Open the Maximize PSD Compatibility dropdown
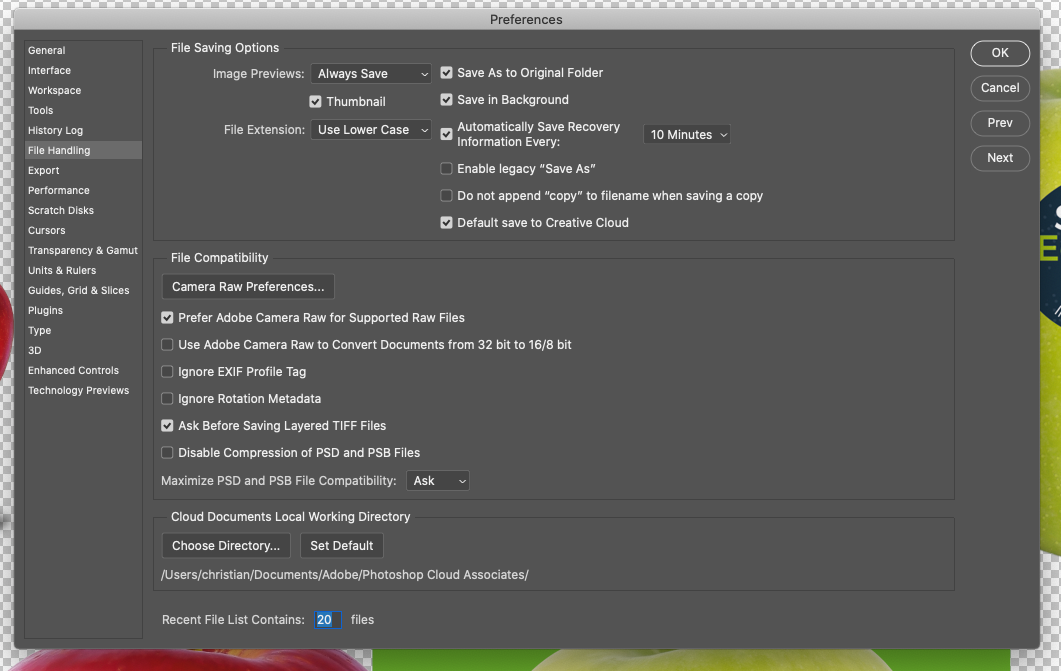The height and width of the screenshot is (671, 1061). [x=437, y=480]
